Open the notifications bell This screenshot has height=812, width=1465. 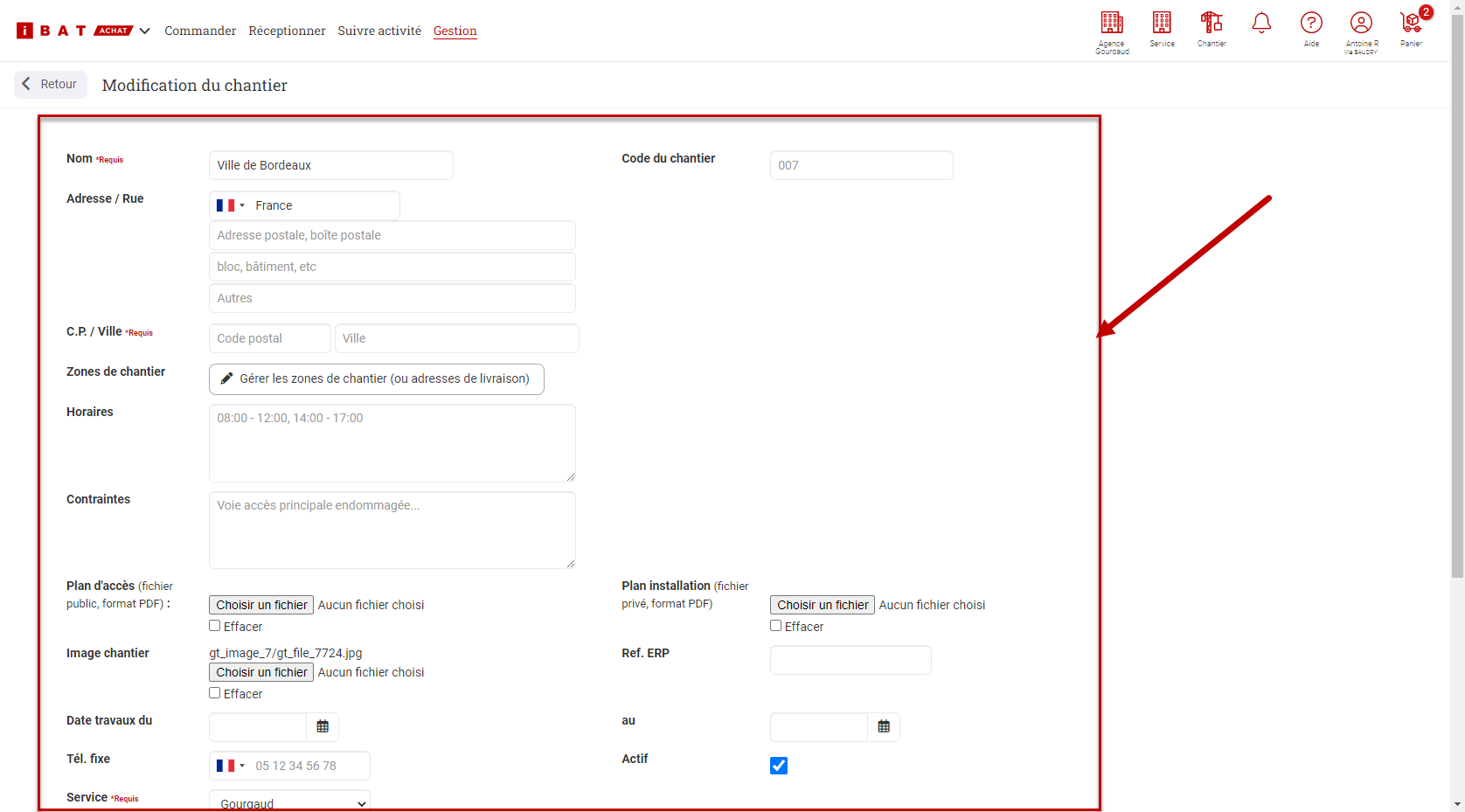[x=1261, y=24]
